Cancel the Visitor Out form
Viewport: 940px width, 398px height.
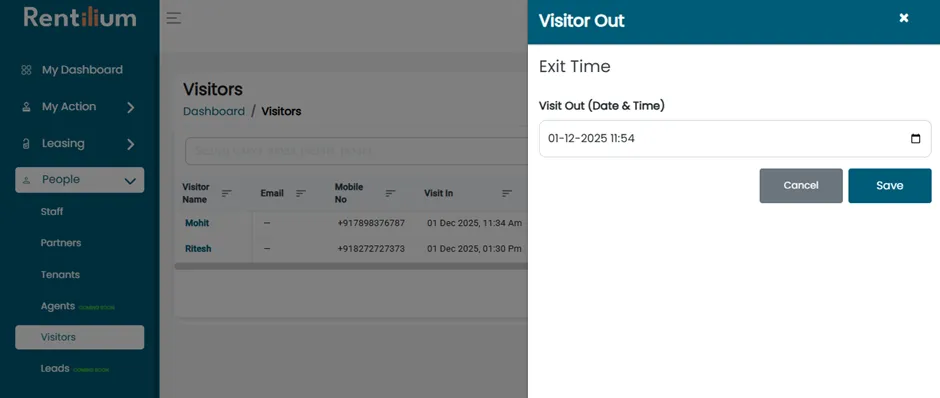(801, 186)
